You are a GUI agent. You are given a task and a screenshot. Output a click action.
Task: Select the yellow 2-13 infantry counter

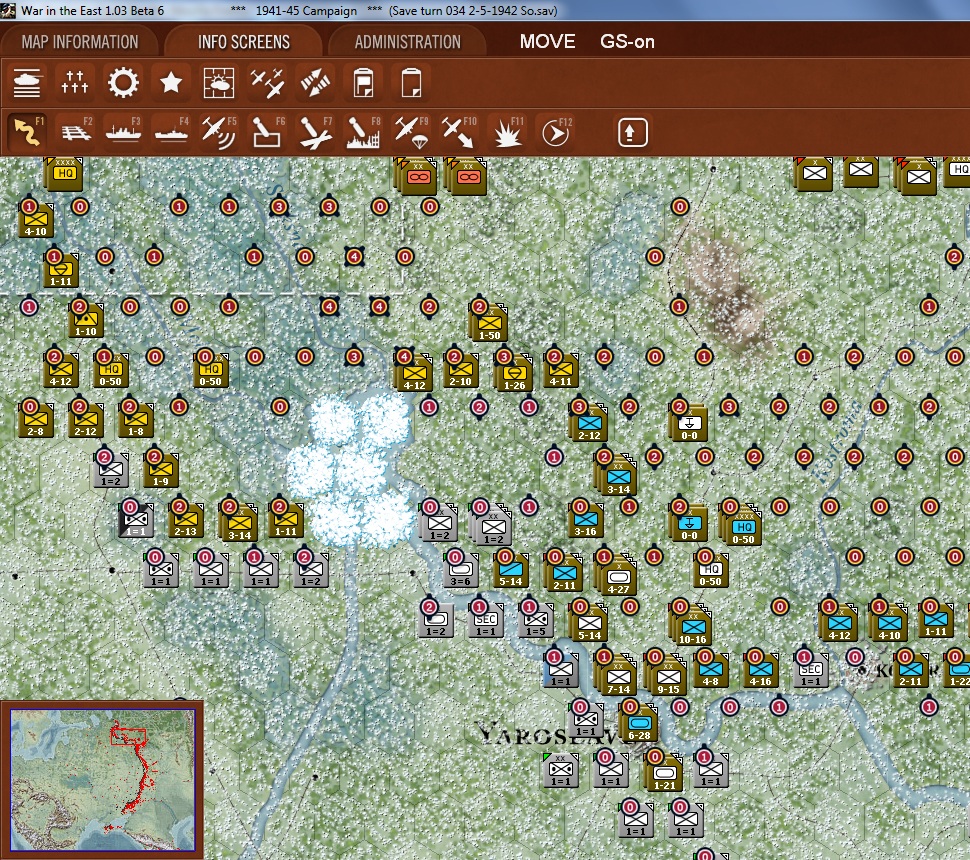coord(186,520)
